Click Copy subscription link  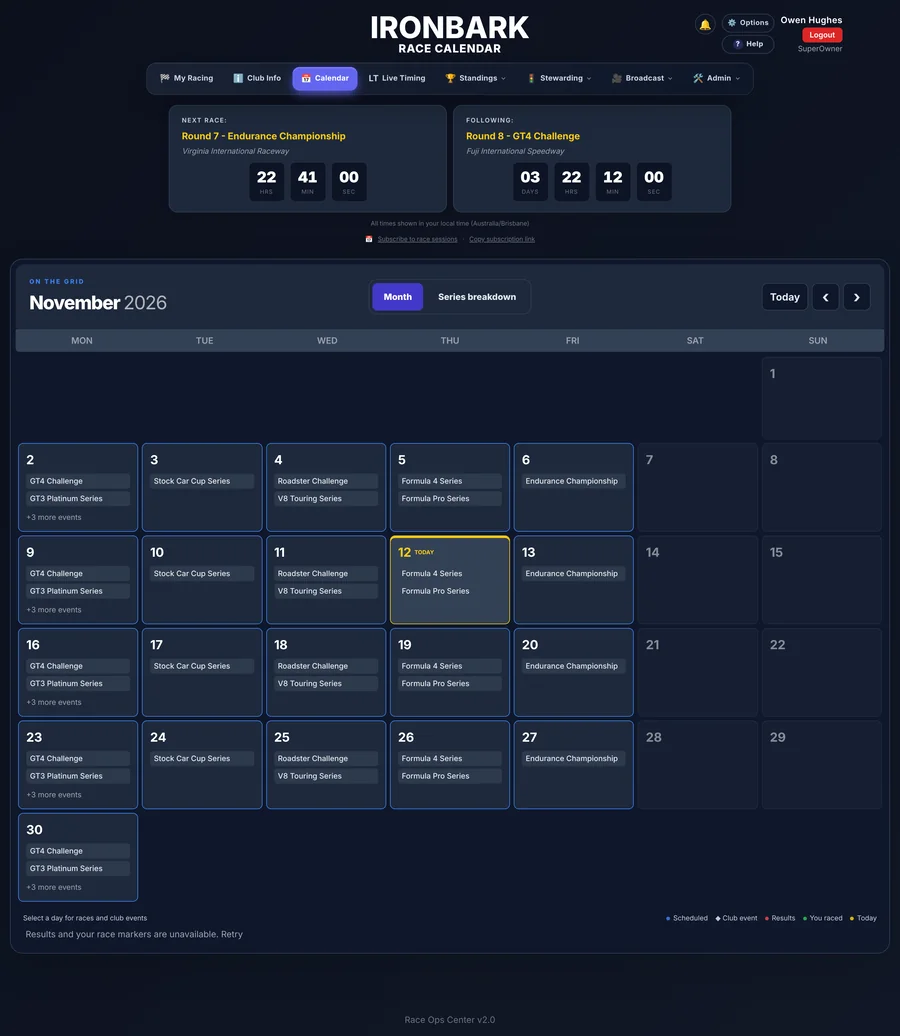click(x=502, y=239)
